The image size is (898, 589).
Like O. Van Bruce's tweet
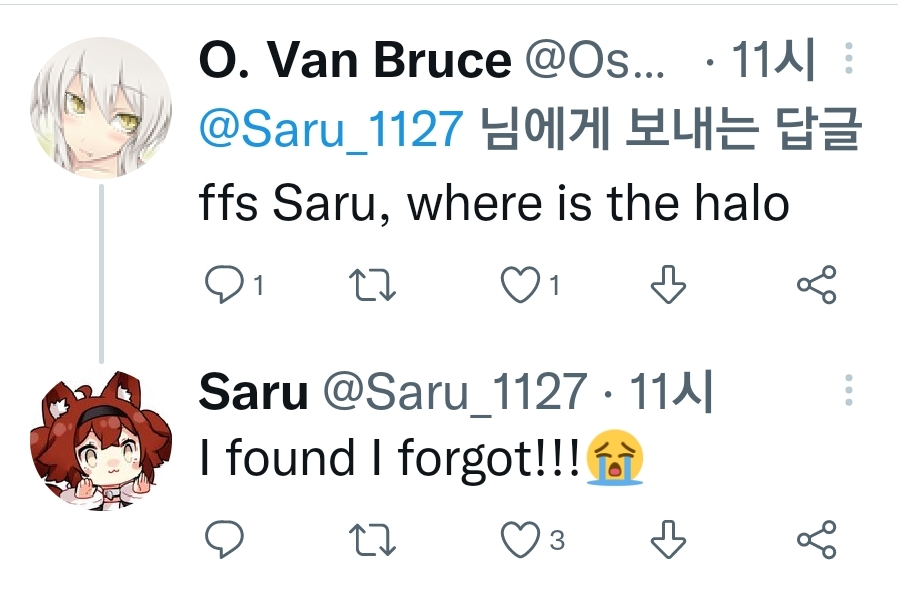[520, 286]
